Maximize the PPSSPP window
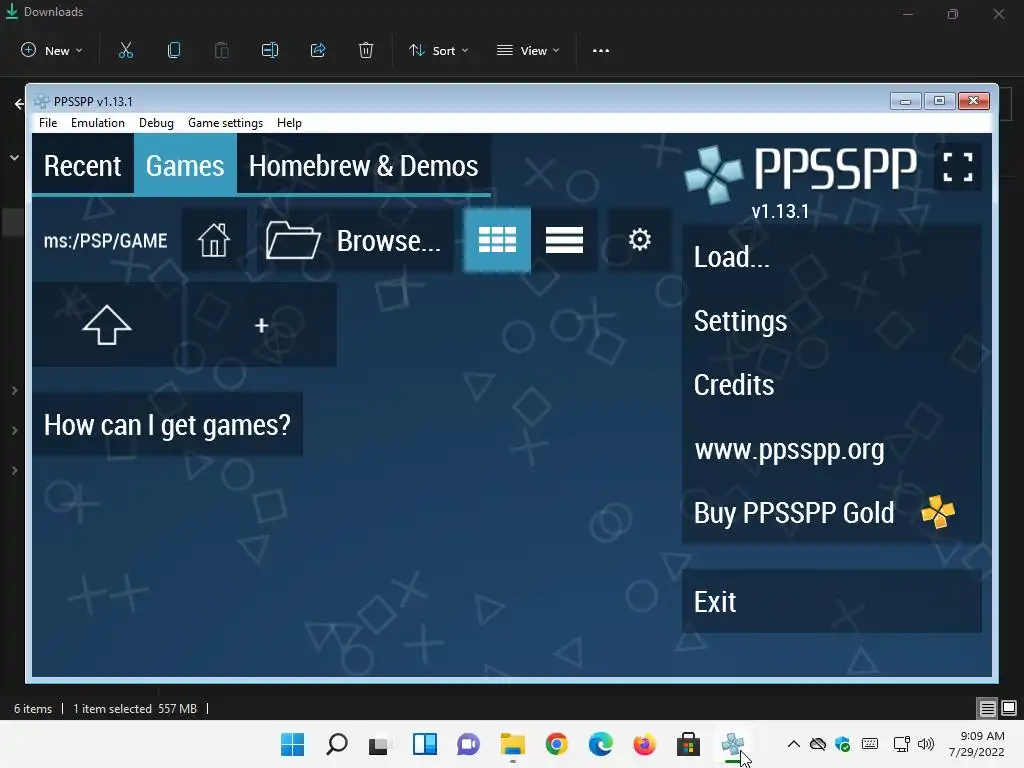1024x768 pixels. pos(939,101)
